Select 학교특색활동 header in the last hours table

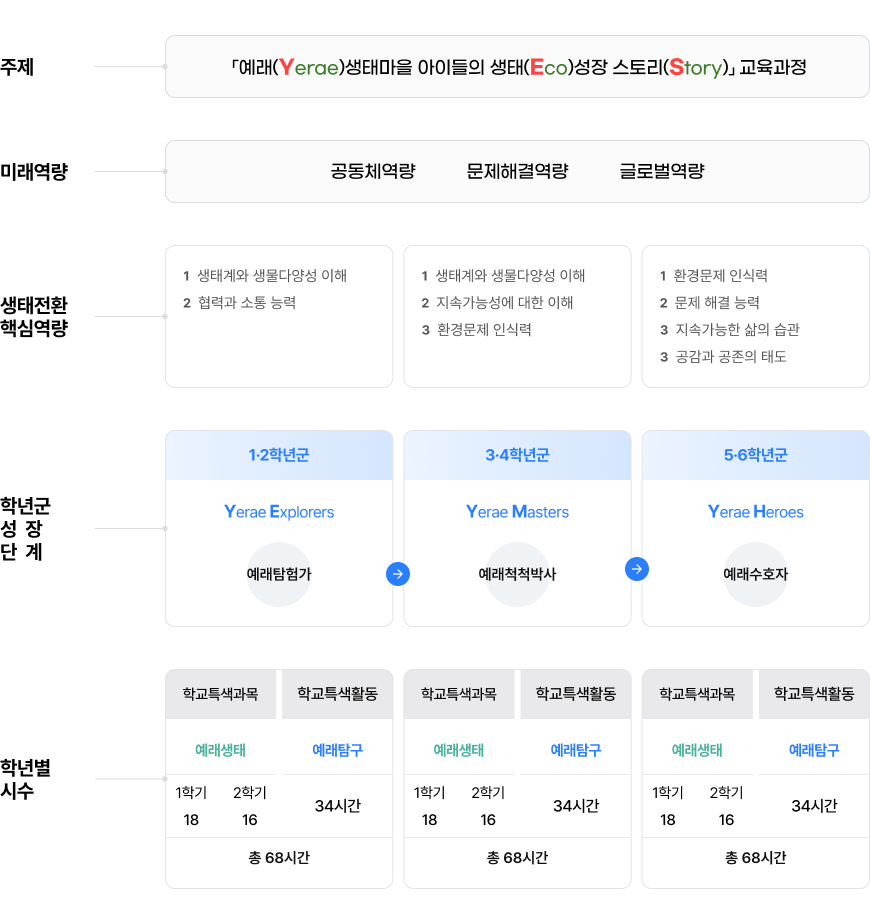[814, 694]
